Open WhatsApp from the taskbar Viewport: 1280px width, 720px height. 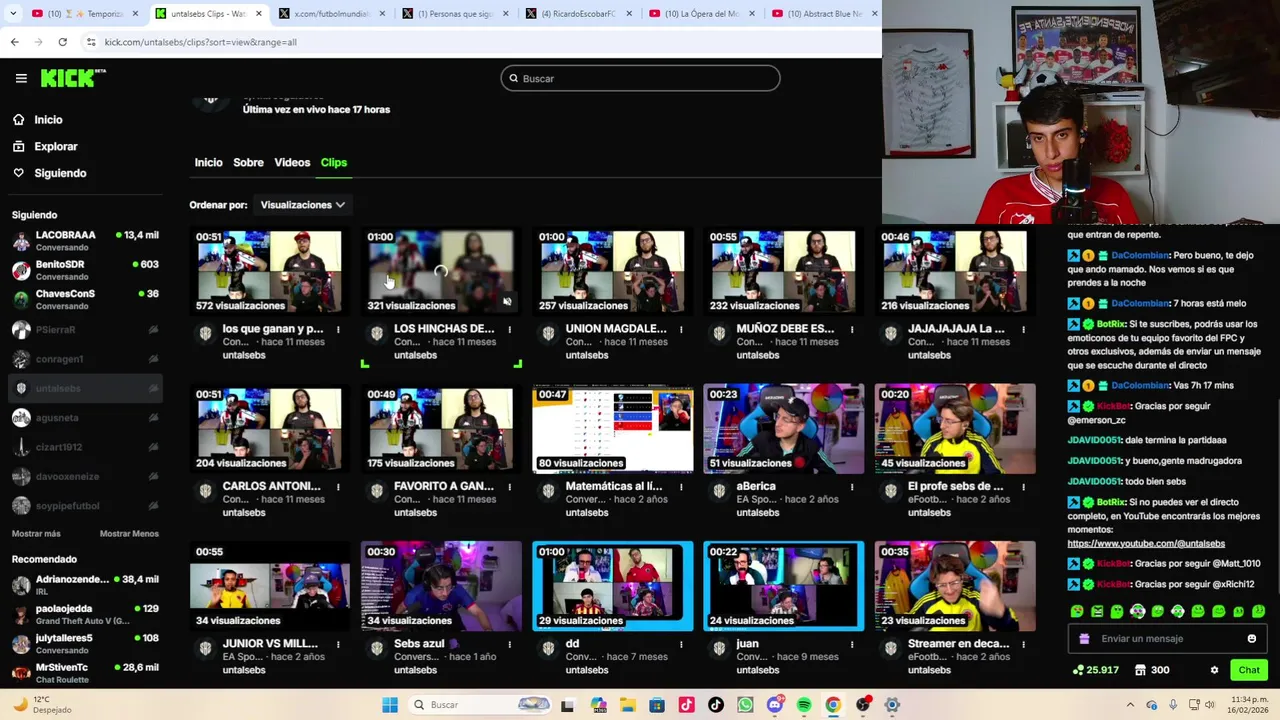coord(745,705)
